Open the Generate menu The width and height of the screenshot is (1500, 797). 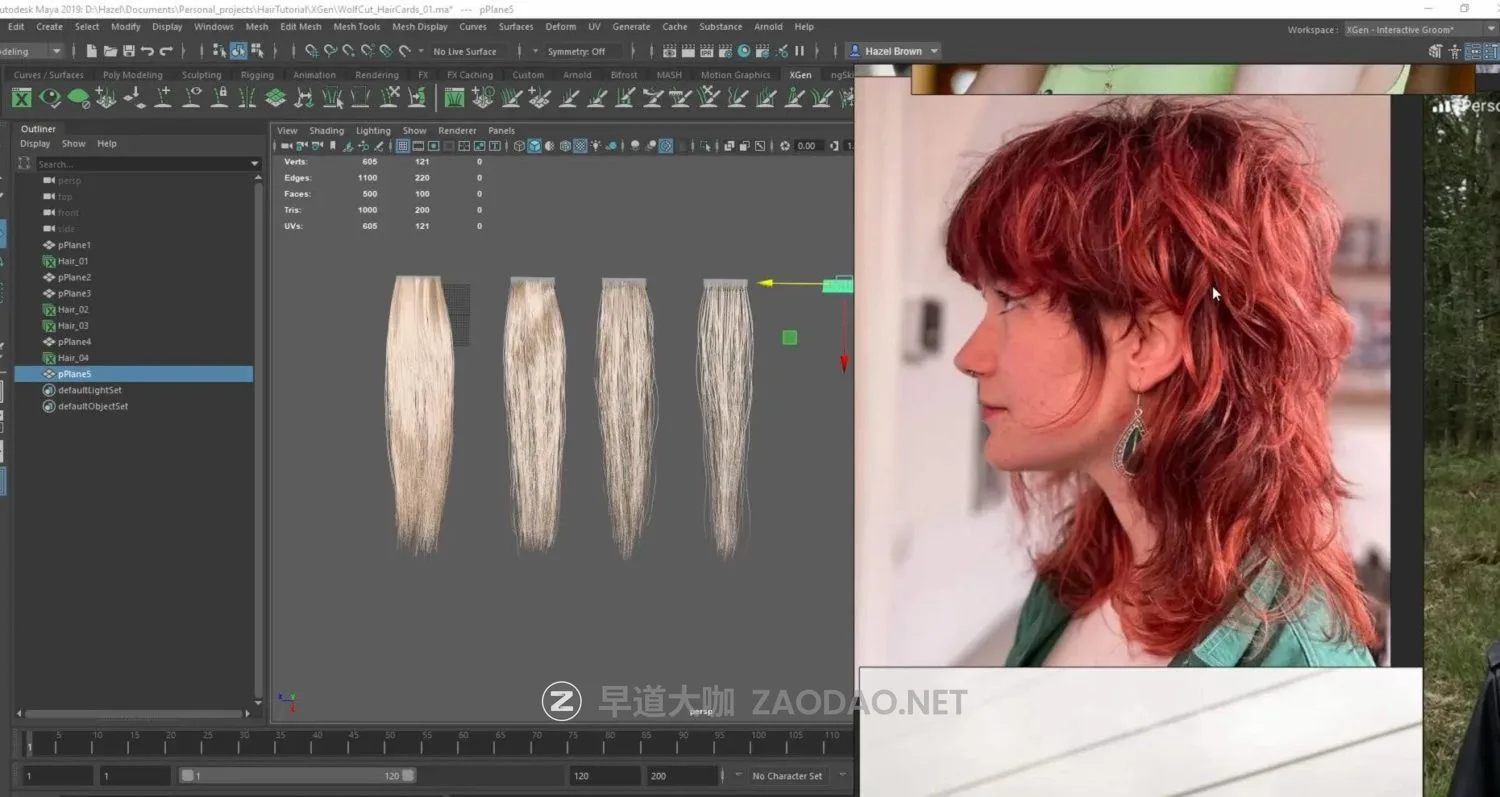pos(631,27)
